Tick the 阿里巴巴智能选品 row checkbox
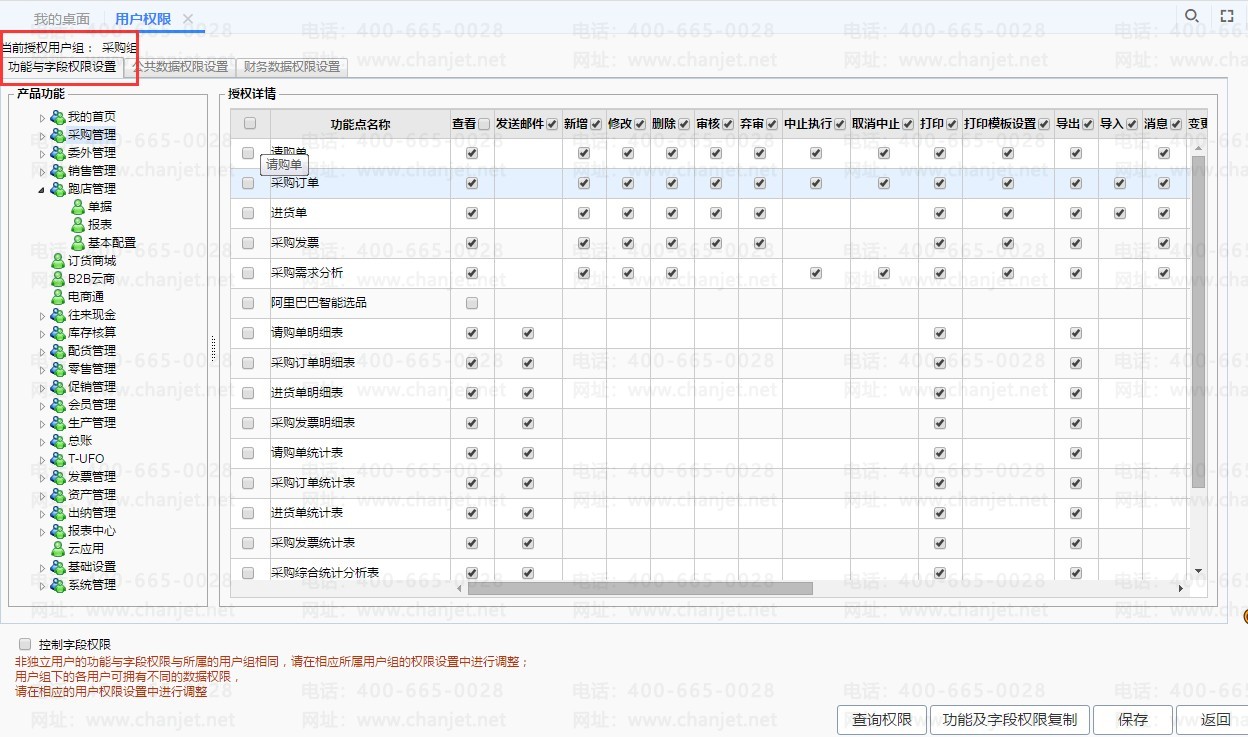The width and height of the screenshot is (1248, 737). [x=249, y=303]
